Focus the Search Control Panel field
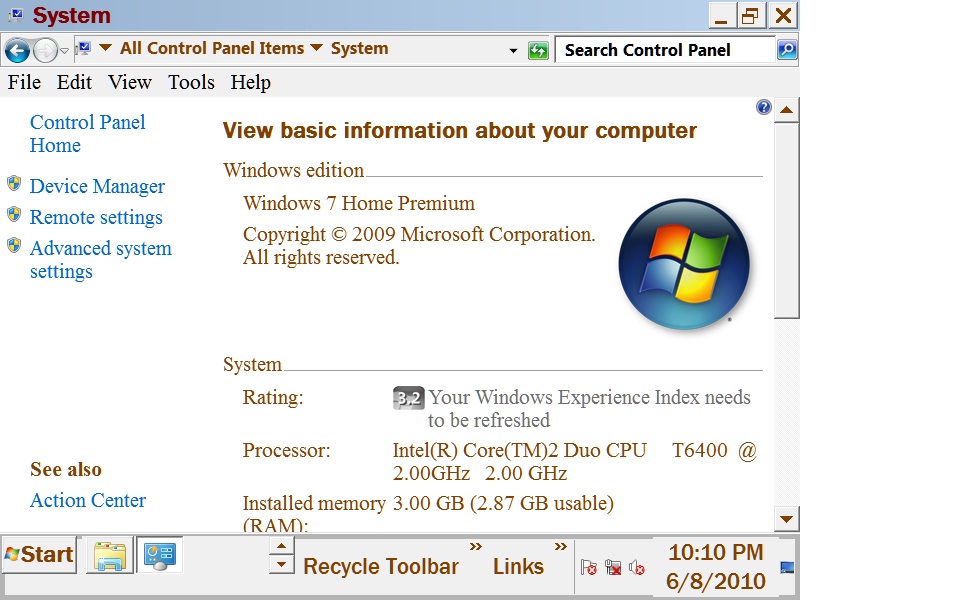The width and height of the screenshot is (960, 600). [665, 50]
